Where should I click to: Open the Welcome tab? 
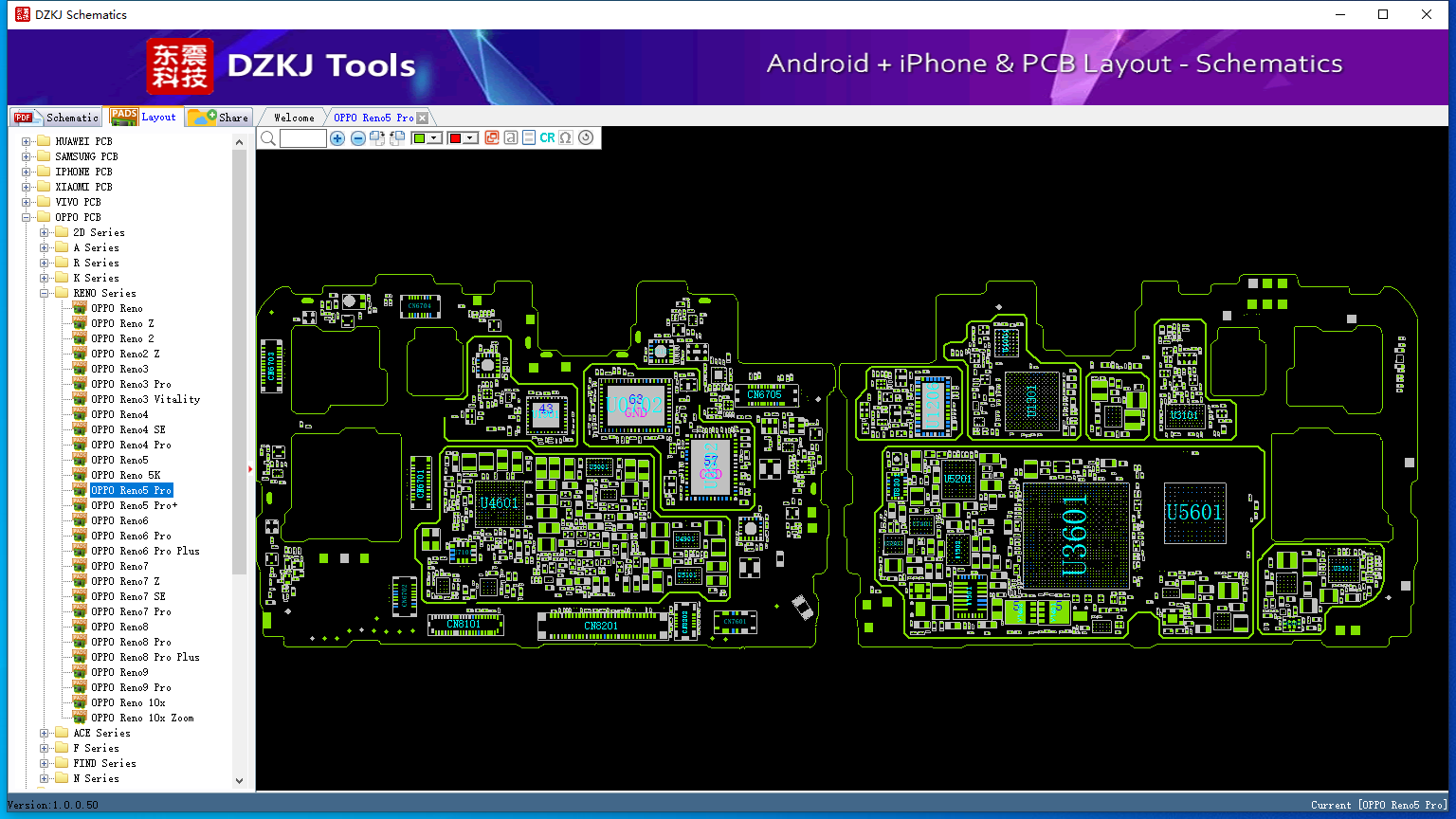click(294, 118)
